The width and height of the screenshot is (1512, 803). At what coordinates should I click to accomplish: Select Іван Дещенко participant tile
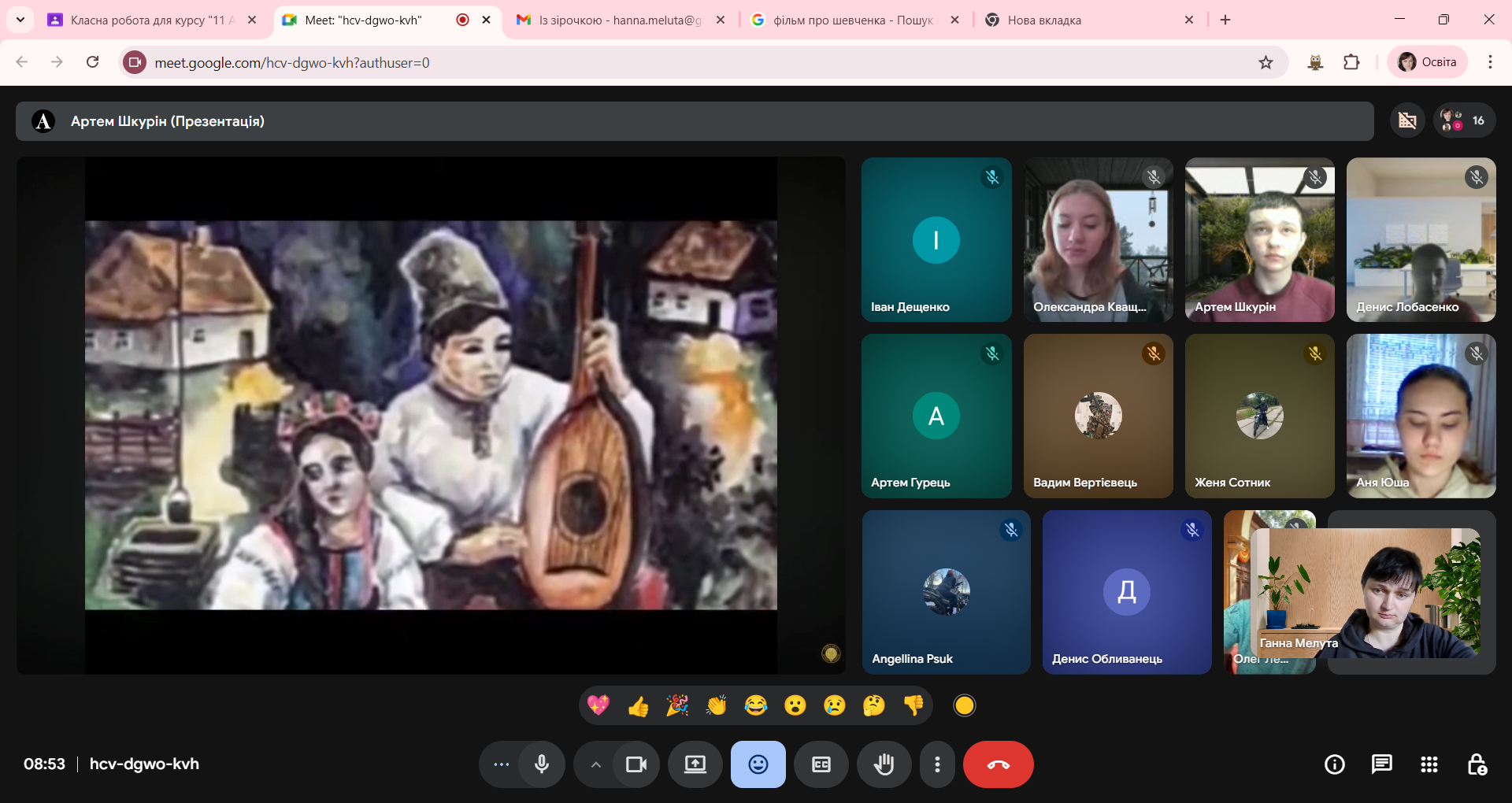936,239
